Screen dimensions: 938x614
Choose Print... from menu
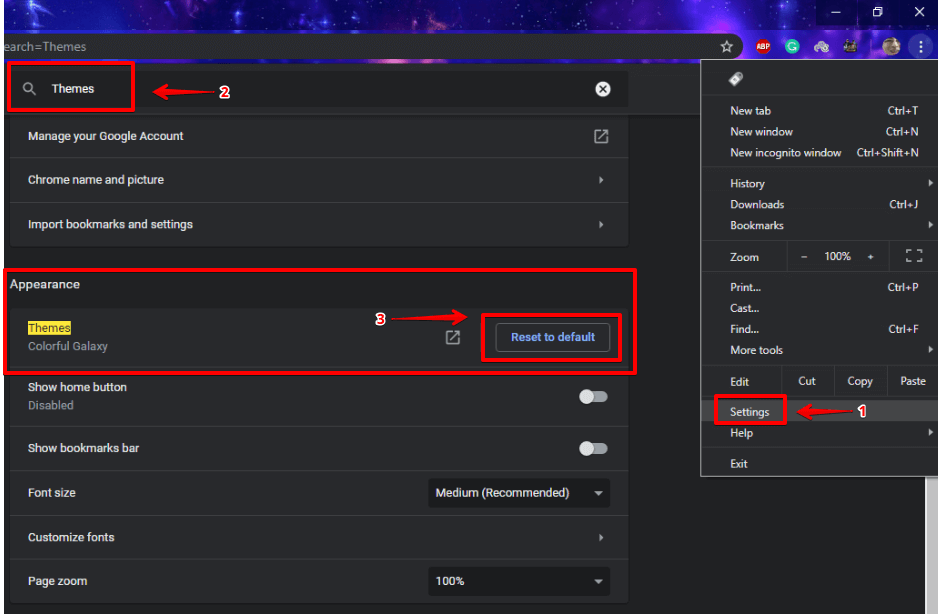point(819,287)
